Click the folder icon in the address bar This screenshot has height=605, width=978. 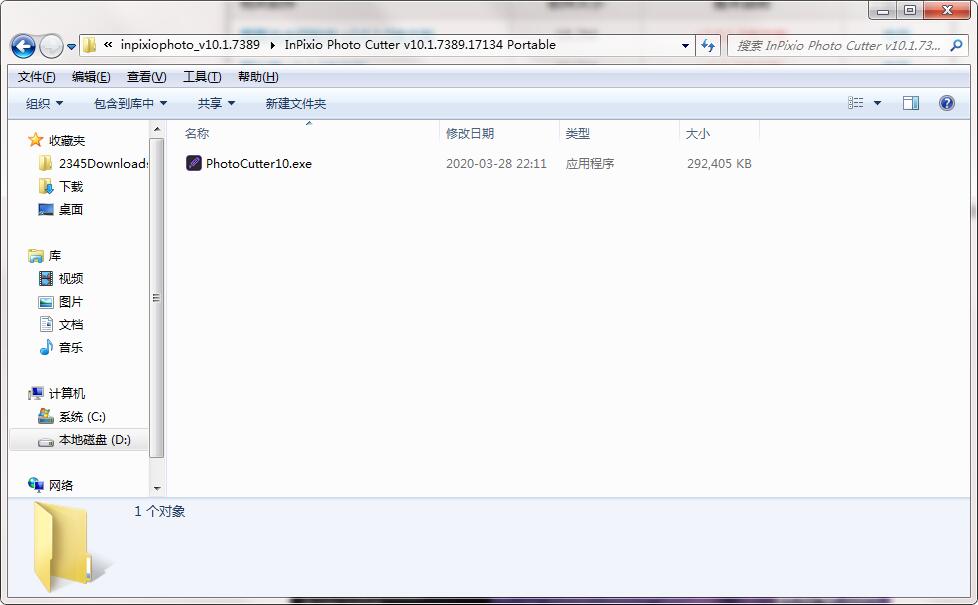90,45
